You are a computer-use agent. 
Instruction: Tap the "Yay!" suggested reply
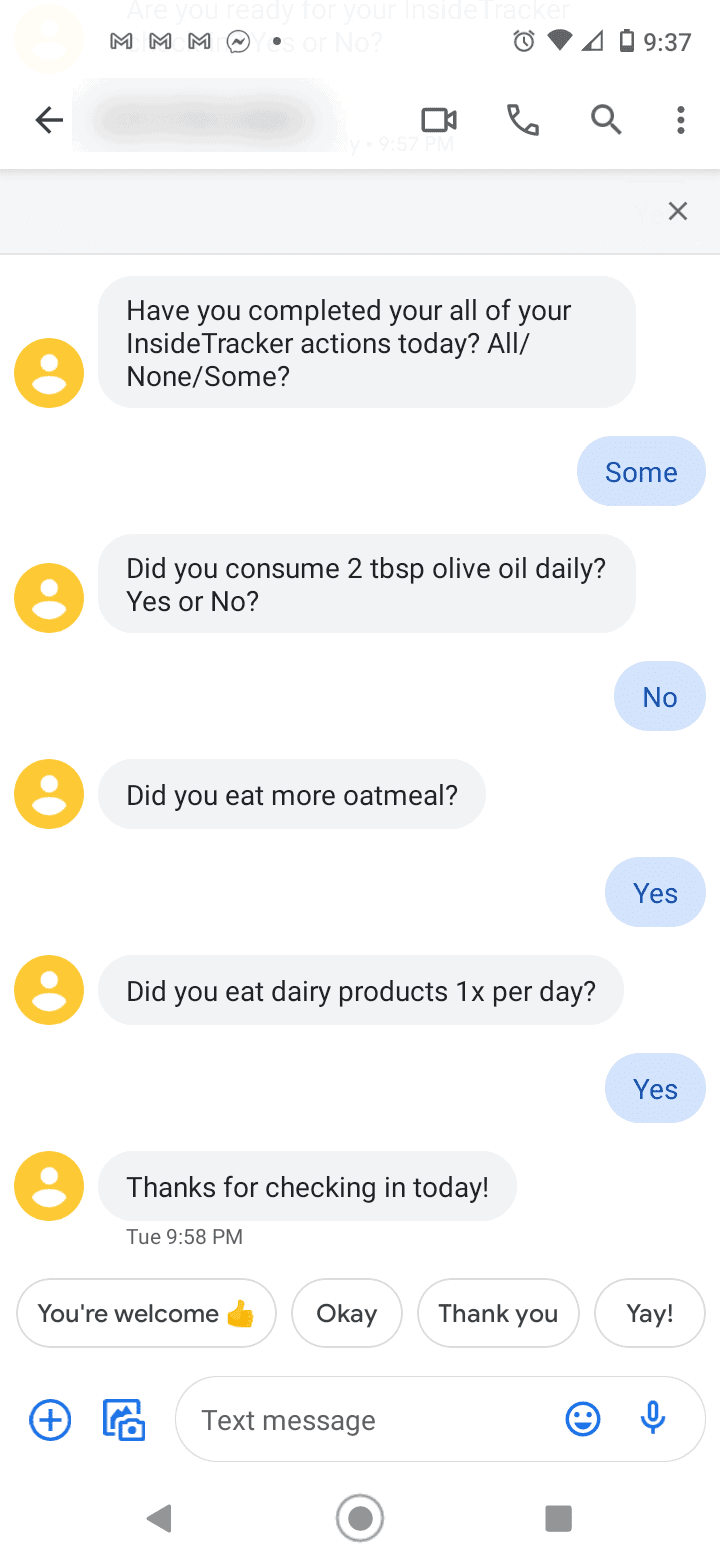pyautogui.click(x=650, y=1313)
